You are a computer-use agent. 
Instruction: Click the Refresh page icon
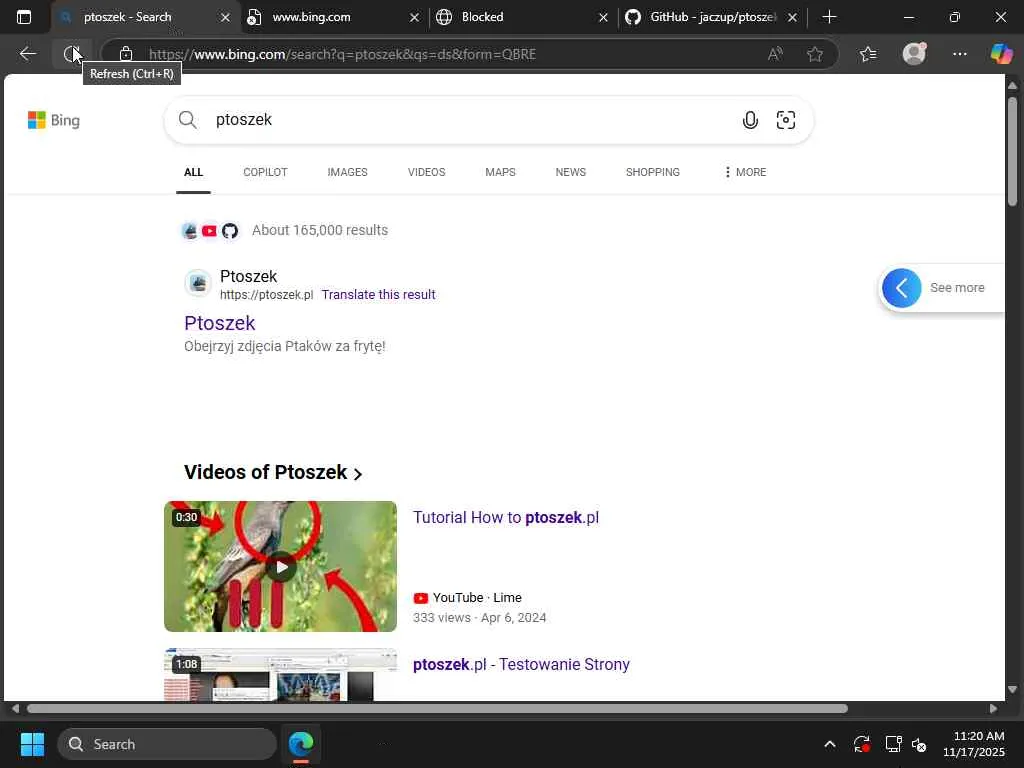pos(72,54)
